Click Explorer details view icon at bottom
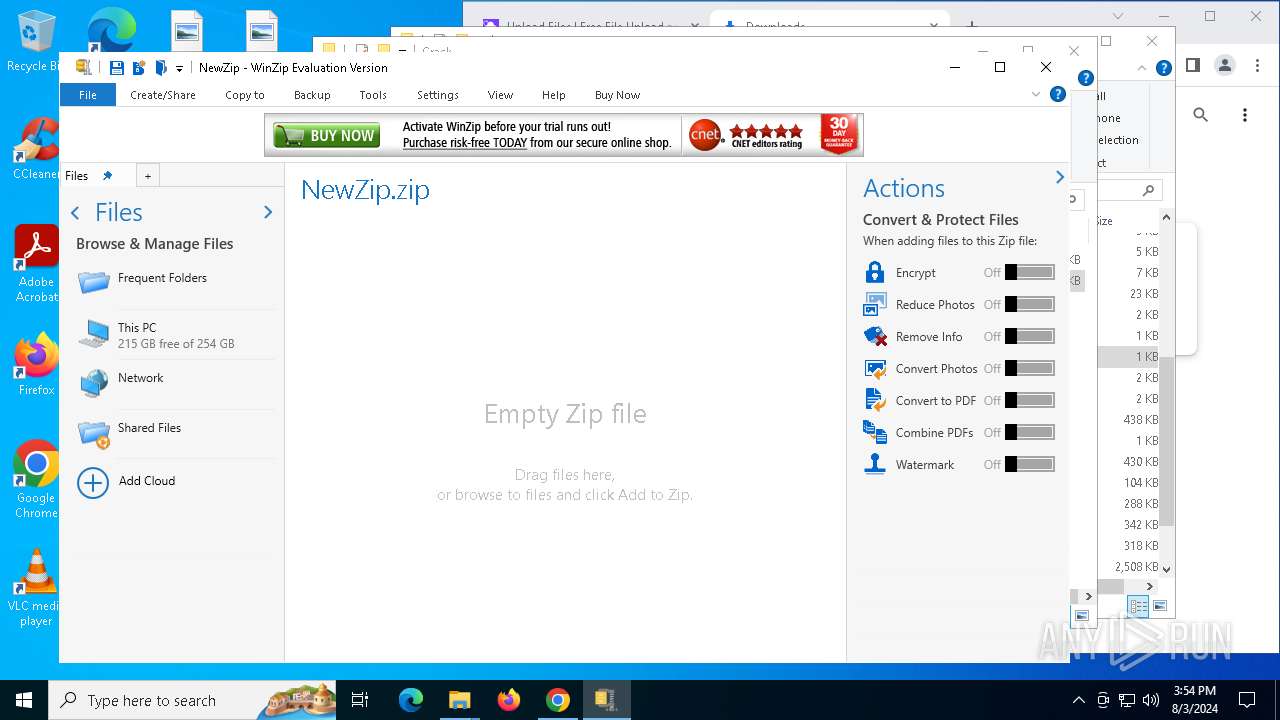This screenshot has height=720, width=1280. point(1138,605)
